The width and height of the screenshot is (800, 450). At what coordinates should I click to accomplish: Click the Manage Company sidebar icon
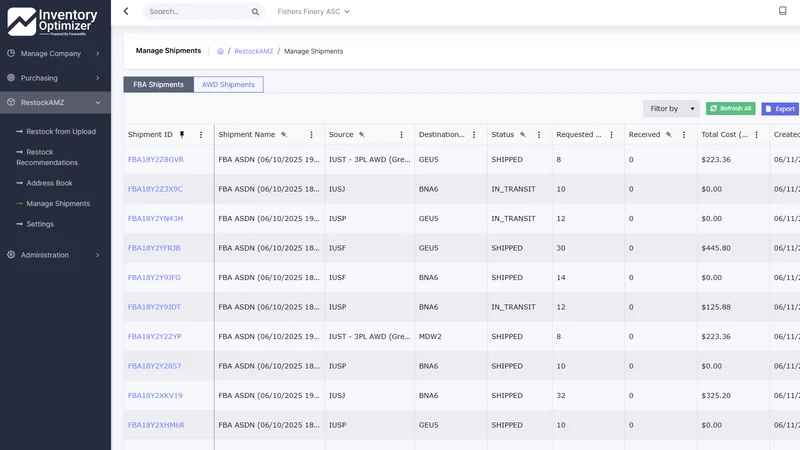[x=11, y=53]
